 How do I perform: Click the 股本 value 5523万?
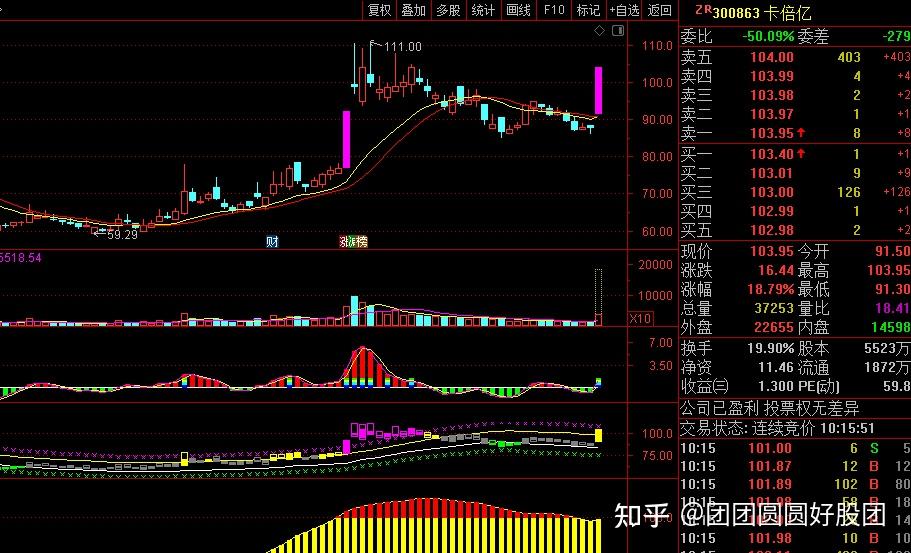pyautogui.click(x=888, y=349)
